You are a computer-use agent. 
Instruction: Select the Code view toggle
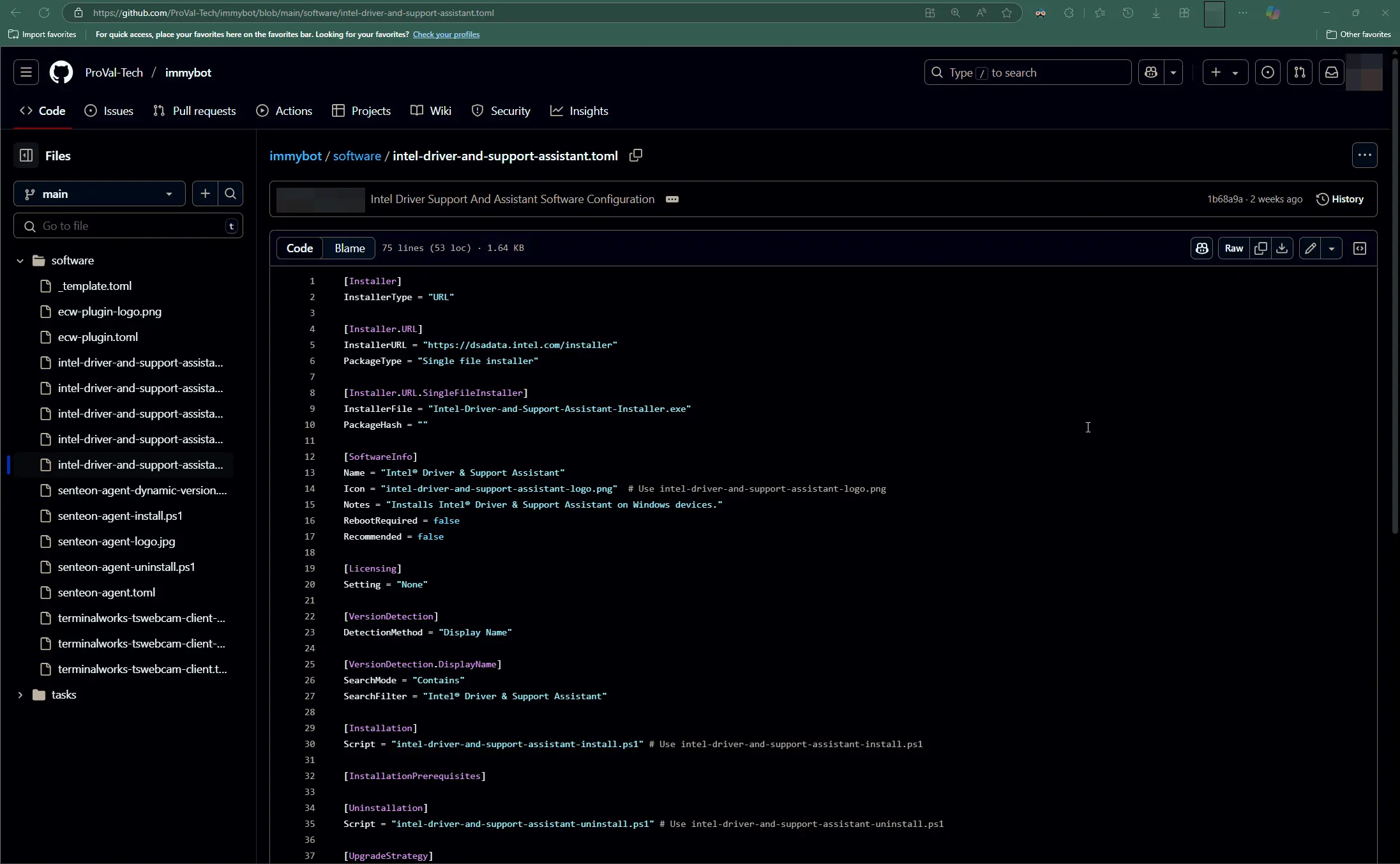[299, 248]
